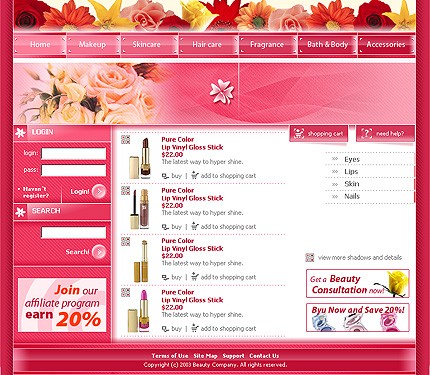Click the square icon beside first product
This screenshot has width=430, height=375.
[125, 140]
